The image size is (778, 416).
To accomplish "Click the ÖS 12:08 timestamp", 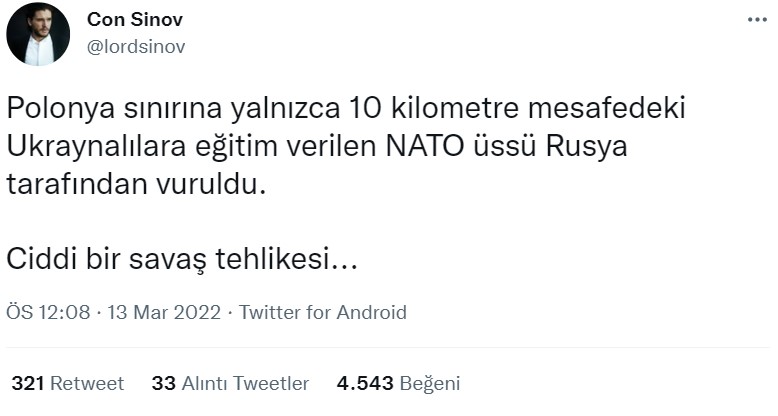I will click(48, 312).
